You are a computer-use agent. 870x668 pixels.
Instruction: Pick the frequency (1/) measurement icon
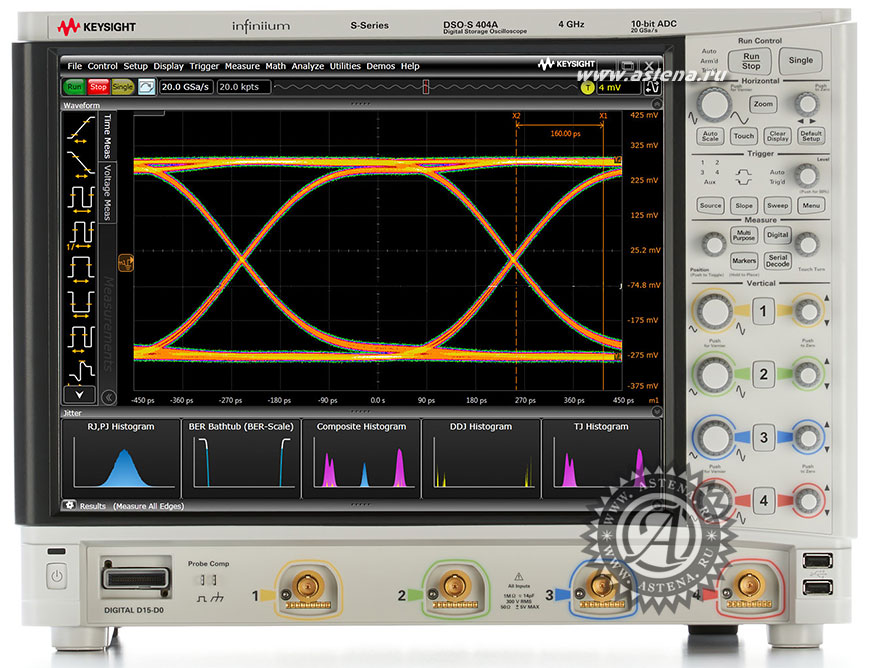[x=81, y=234]
